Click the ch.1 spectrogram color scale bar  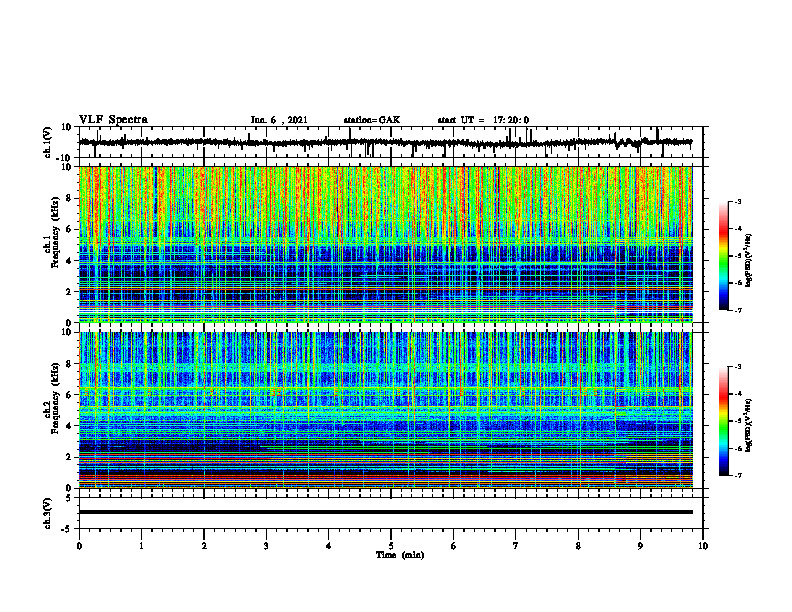tap(723, 256)
